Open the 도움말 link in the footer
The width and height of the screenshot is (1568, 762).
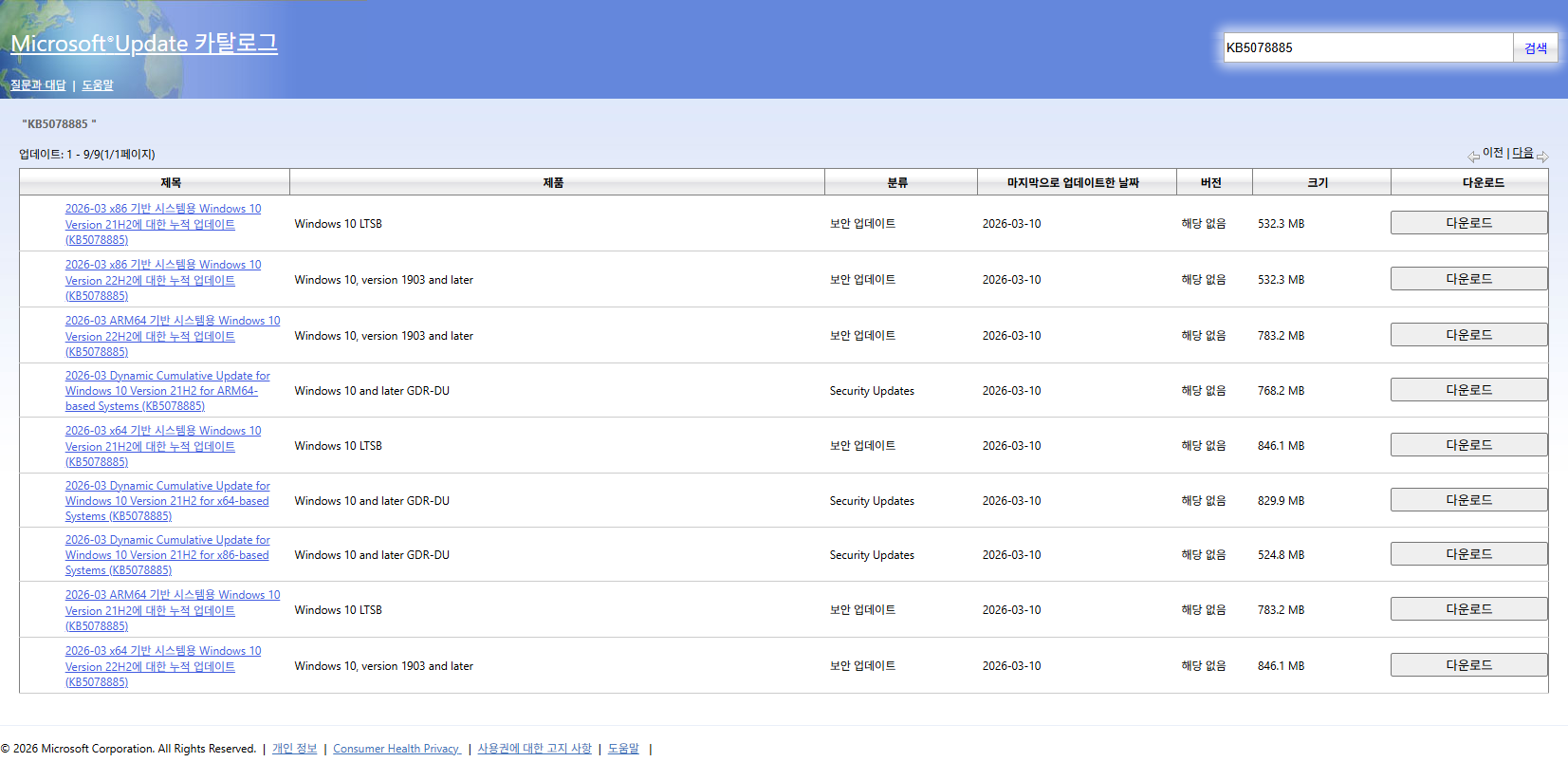pyautogui.click(x=623, y=749)
